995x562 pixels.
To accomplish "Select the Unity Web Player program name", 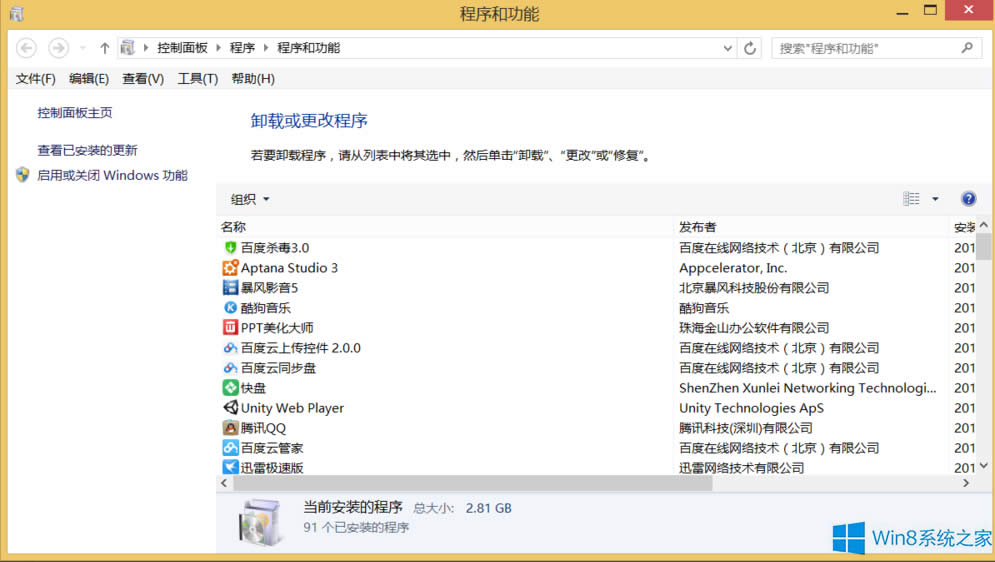I will [x=292, y=408].
